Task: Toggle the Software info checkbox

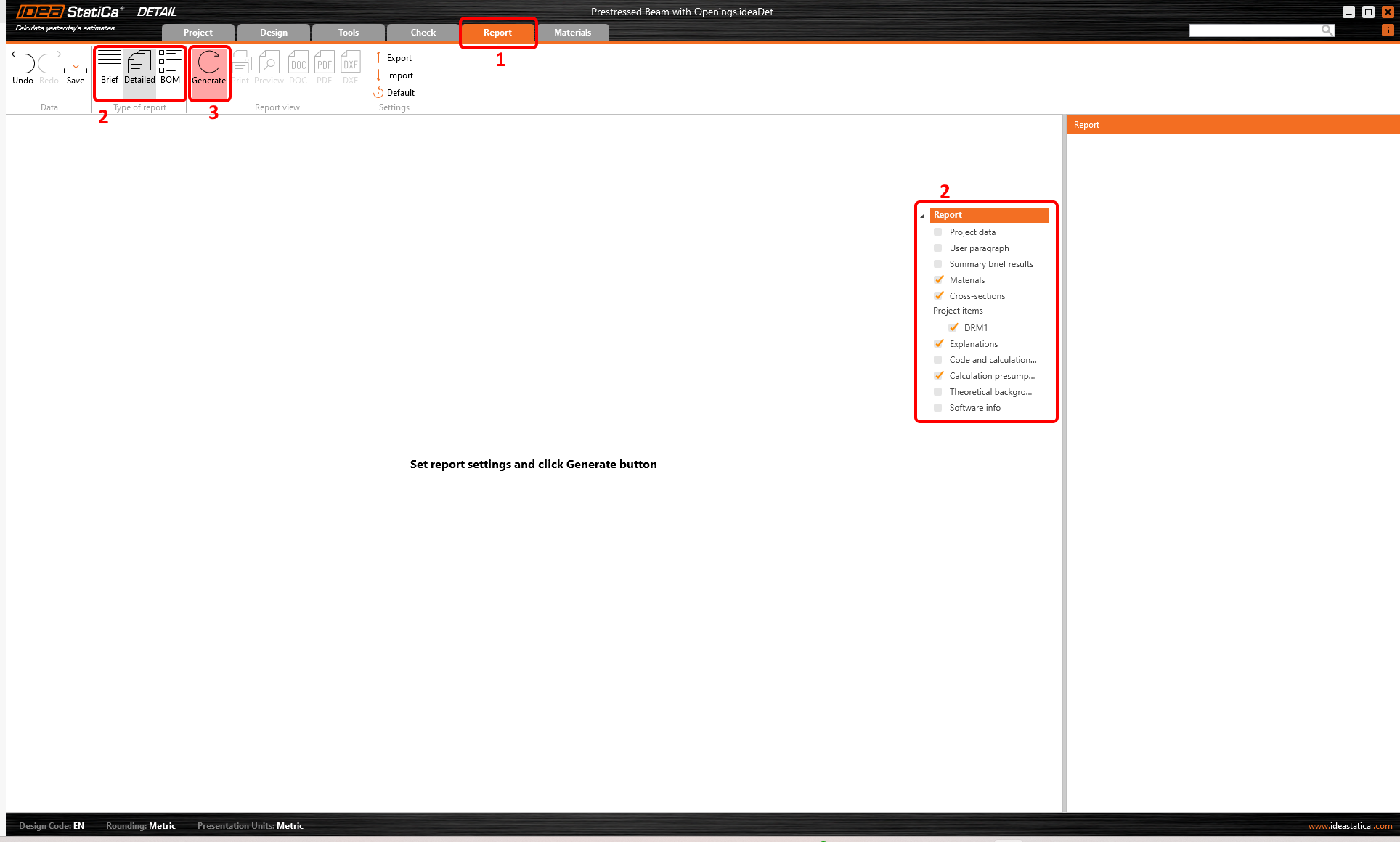Action: [x=938, y=408]
